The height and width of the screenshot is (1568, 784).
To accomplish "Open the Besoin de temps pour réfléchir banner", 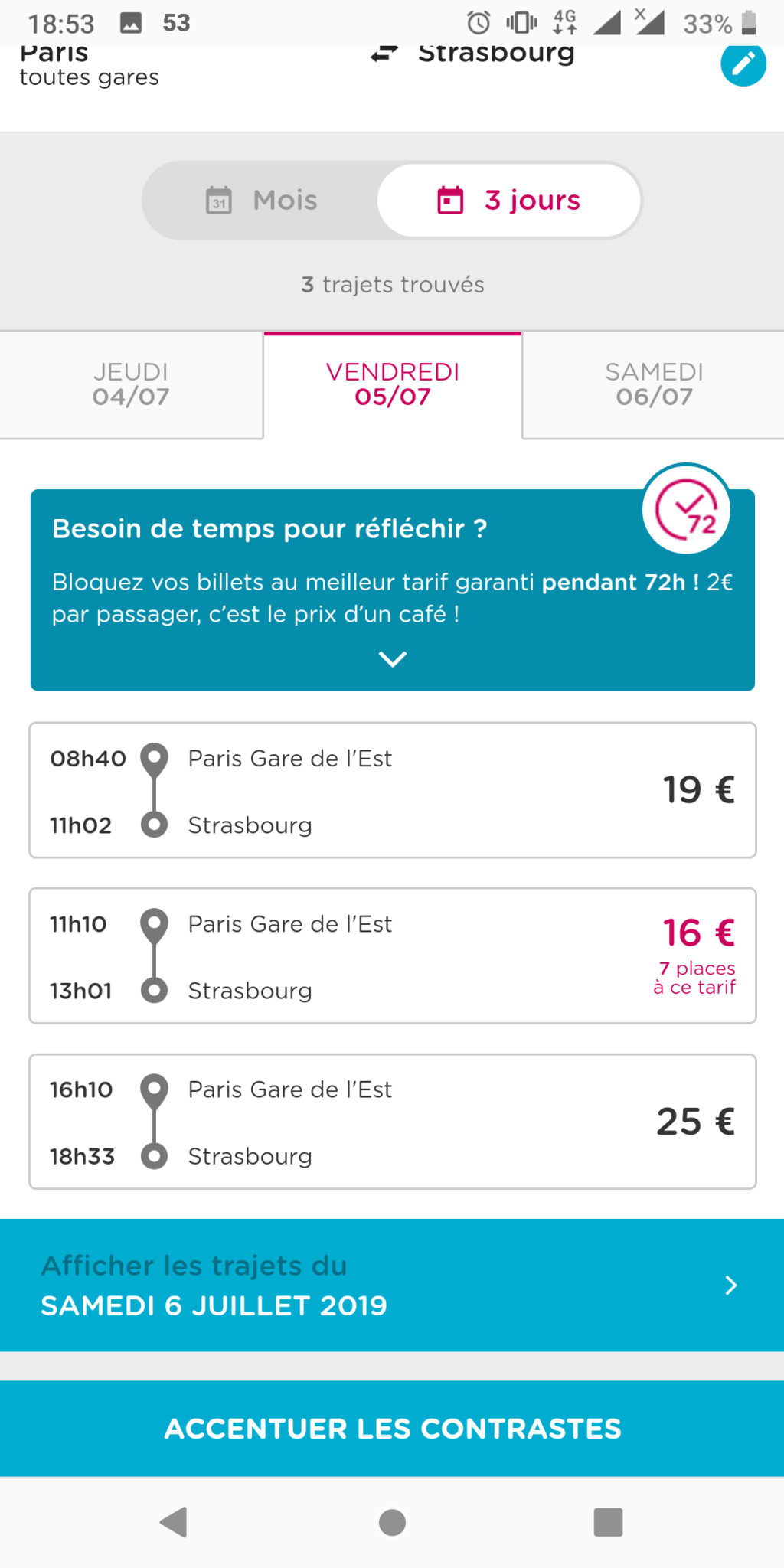I will 393,590.
